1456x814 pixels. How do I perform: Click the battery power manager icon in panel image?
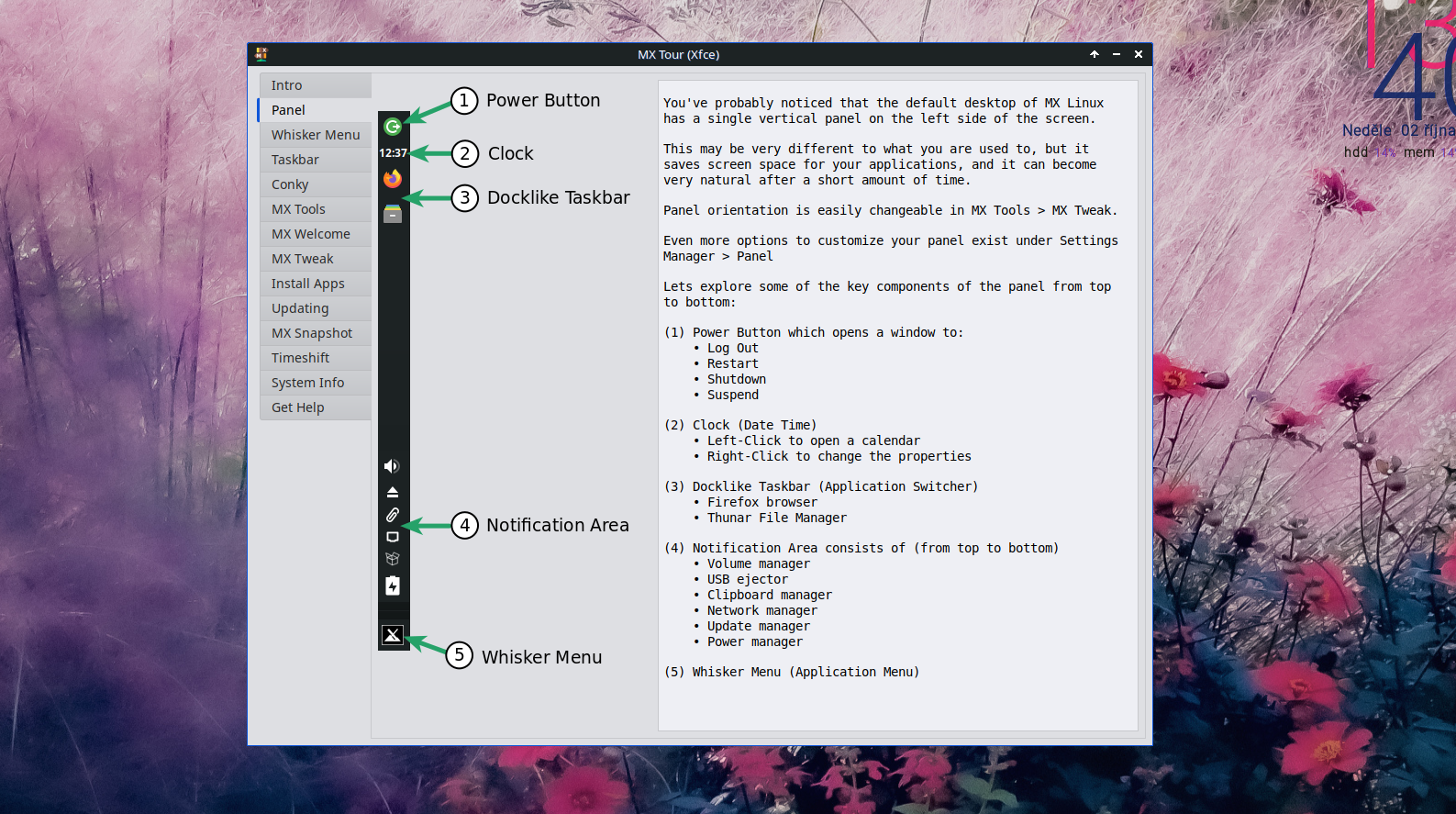pos(393,585)
